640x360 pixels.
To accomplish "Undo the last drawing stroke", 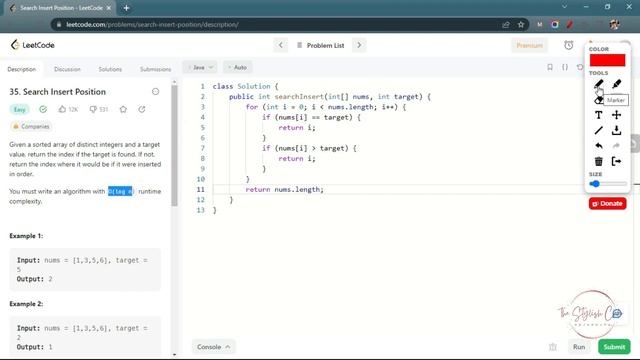I will point(598,146).
